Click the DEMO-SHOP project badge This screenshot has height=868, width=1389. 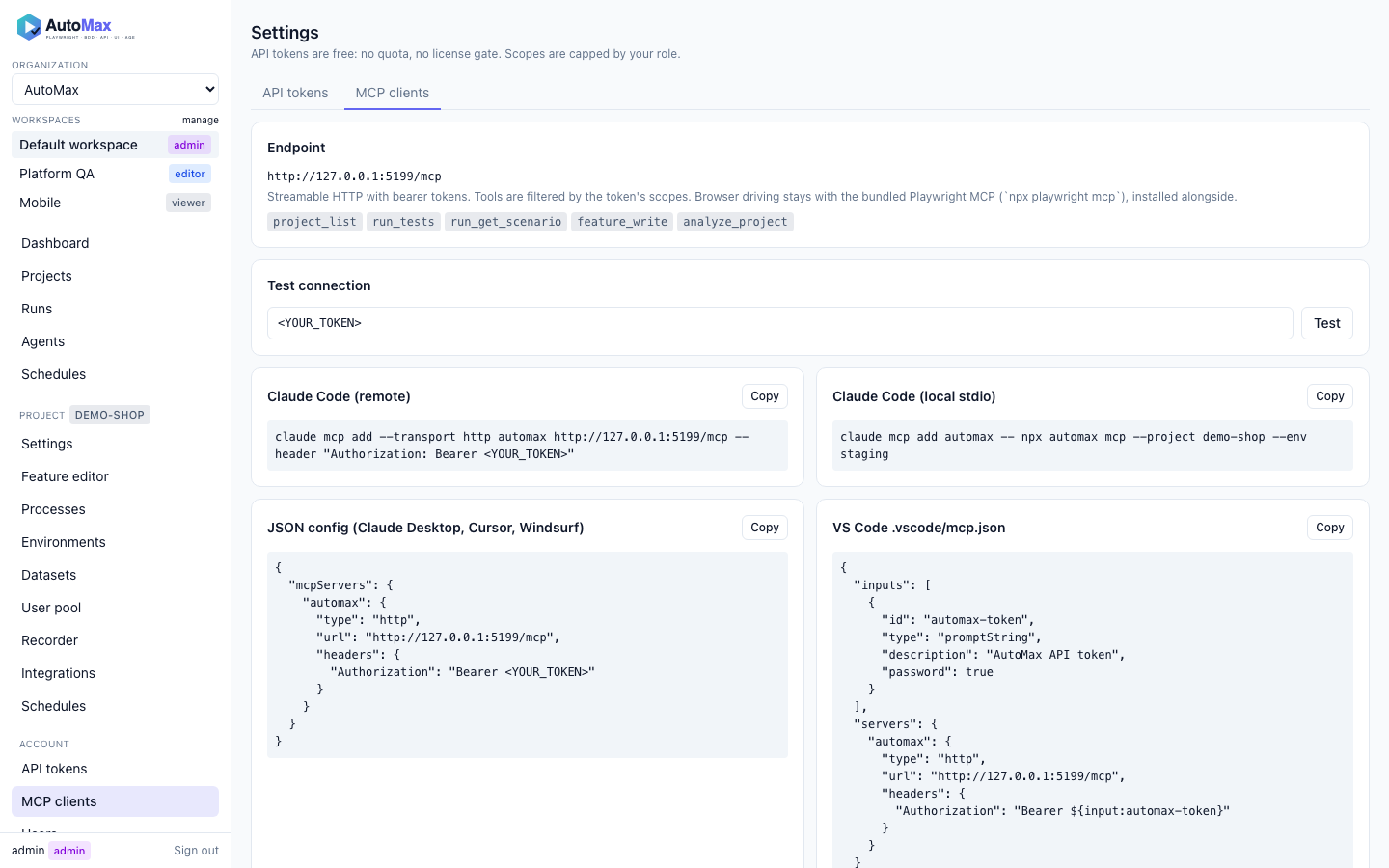pyautogui.click(x=109, y=415)
